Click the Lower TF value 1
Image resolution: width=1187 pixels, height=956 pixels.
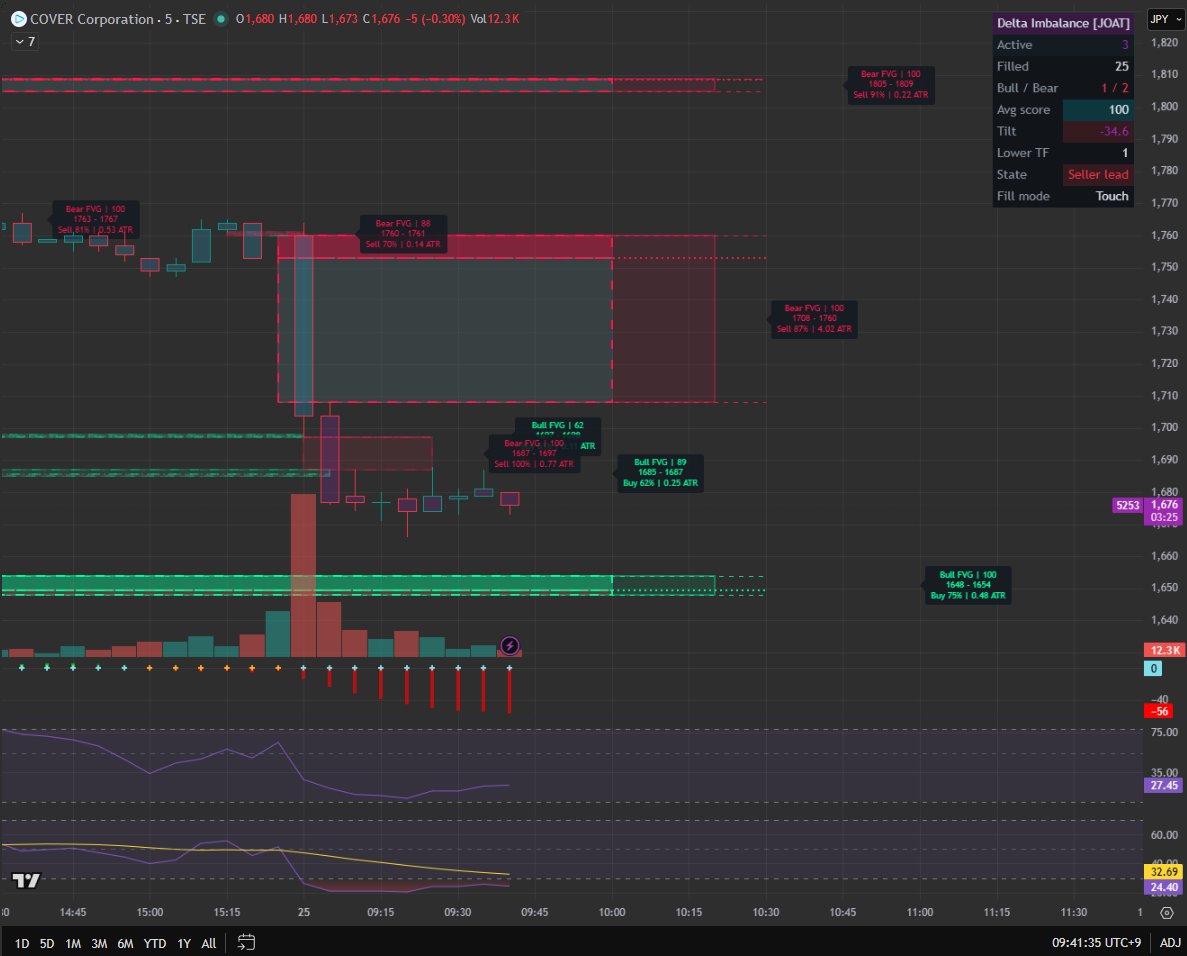point(1125,153)
